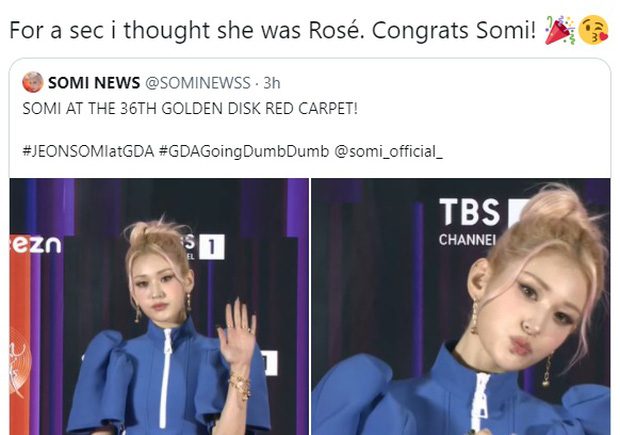Click the ezn logo in left photo

point(36,244)
